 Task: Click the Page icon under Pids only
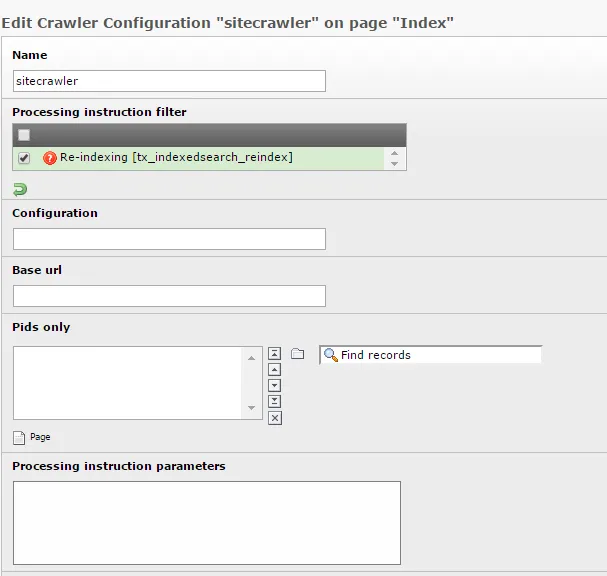[19, 437]
